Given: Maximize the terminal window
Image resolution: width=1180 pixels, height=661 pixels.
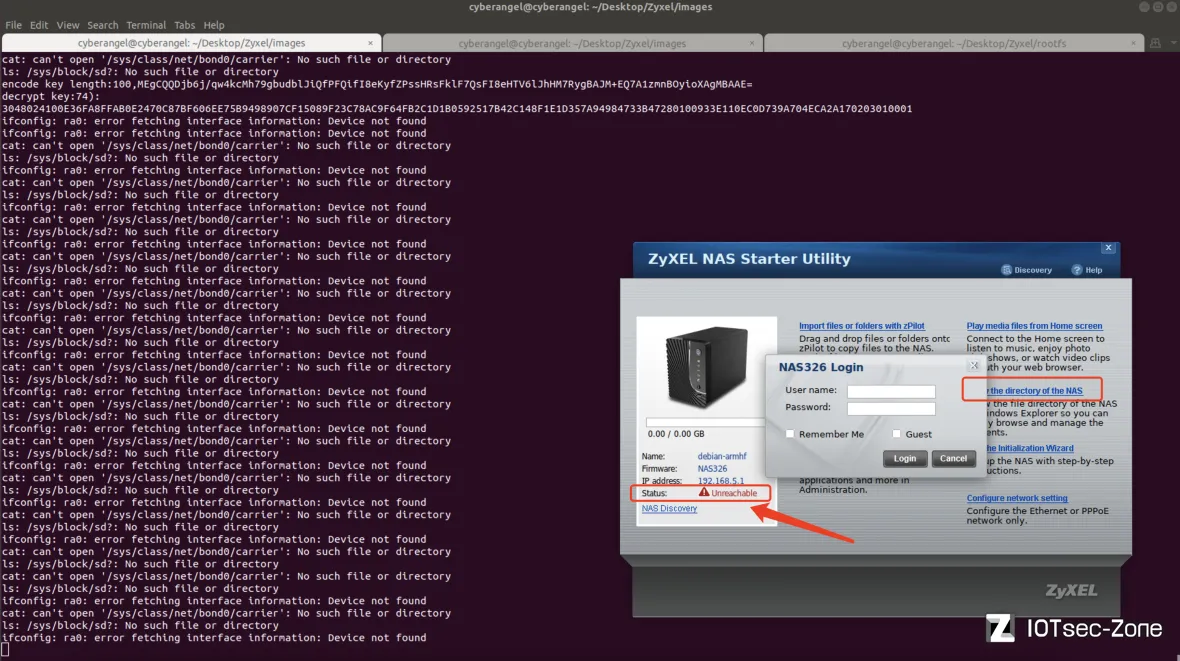Looking at the screenshot, I should (1158, 7).
